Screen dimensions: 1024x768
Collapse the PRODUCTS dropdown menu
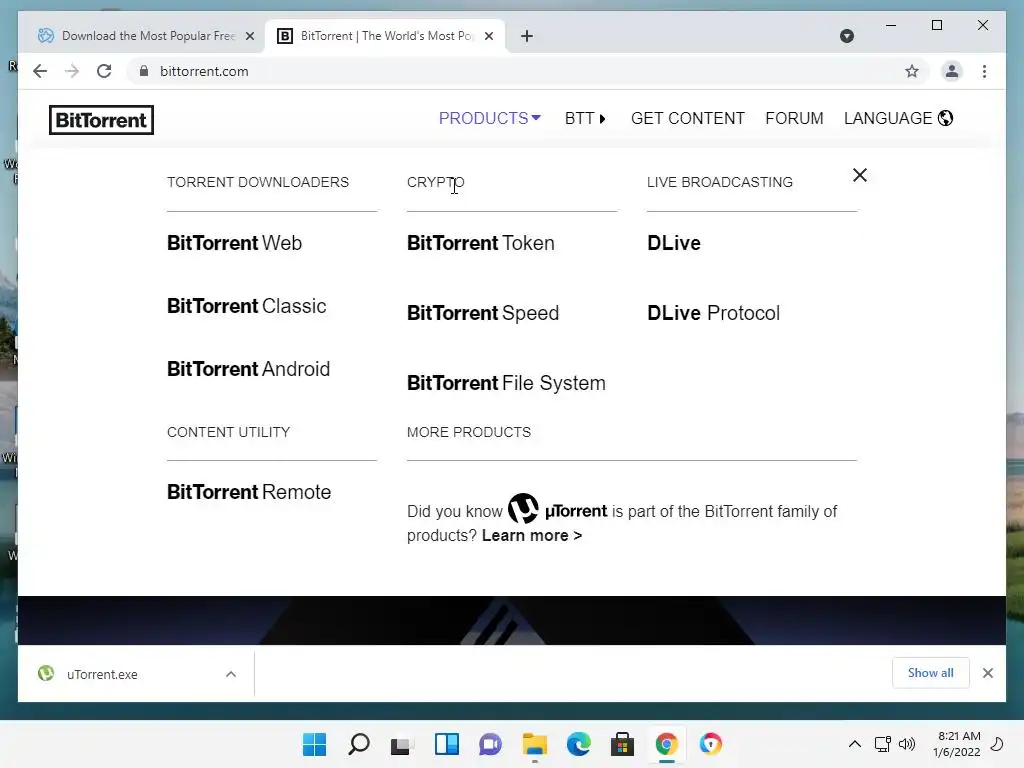click(489, 118)
